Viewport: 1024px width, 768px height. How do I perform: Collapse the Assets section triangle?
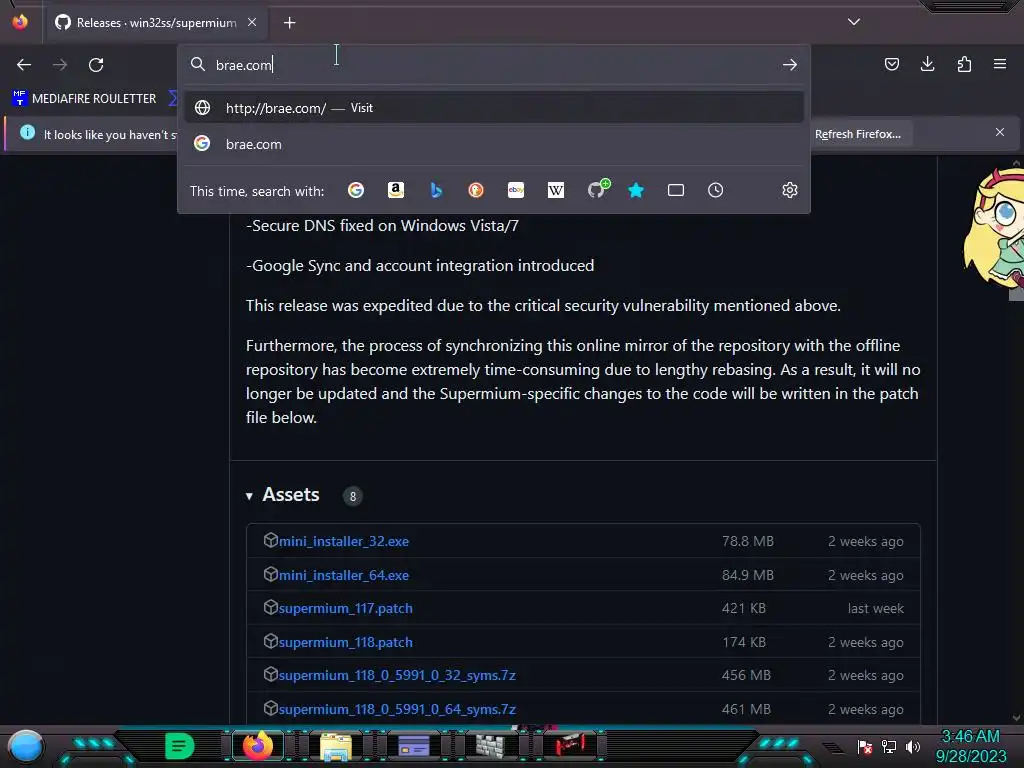(249, 496)
